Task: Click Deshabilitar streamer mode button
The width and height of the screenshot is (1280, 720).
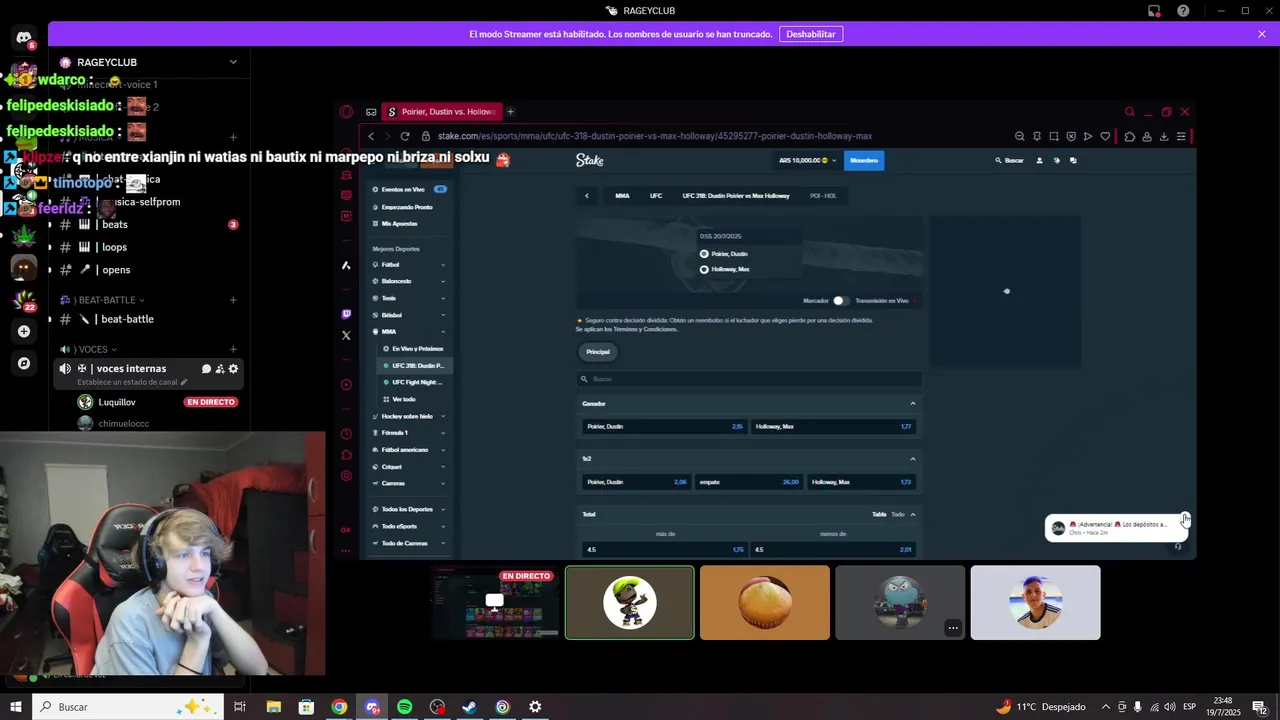Action: click(811, 34)
